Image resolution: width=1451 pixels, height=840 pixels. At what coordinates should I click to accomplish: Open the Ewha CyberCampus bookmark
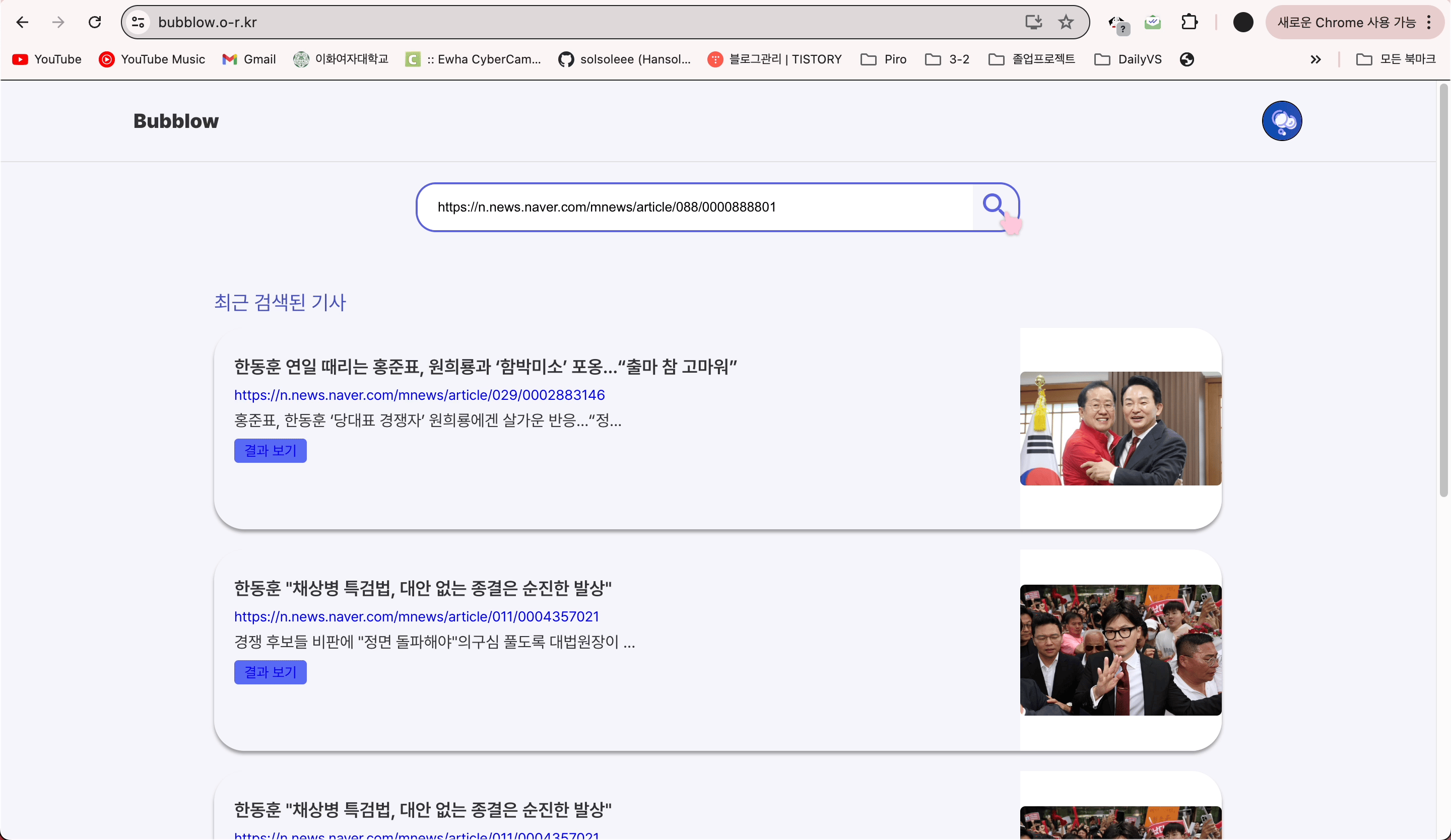[x=473, y=59]
